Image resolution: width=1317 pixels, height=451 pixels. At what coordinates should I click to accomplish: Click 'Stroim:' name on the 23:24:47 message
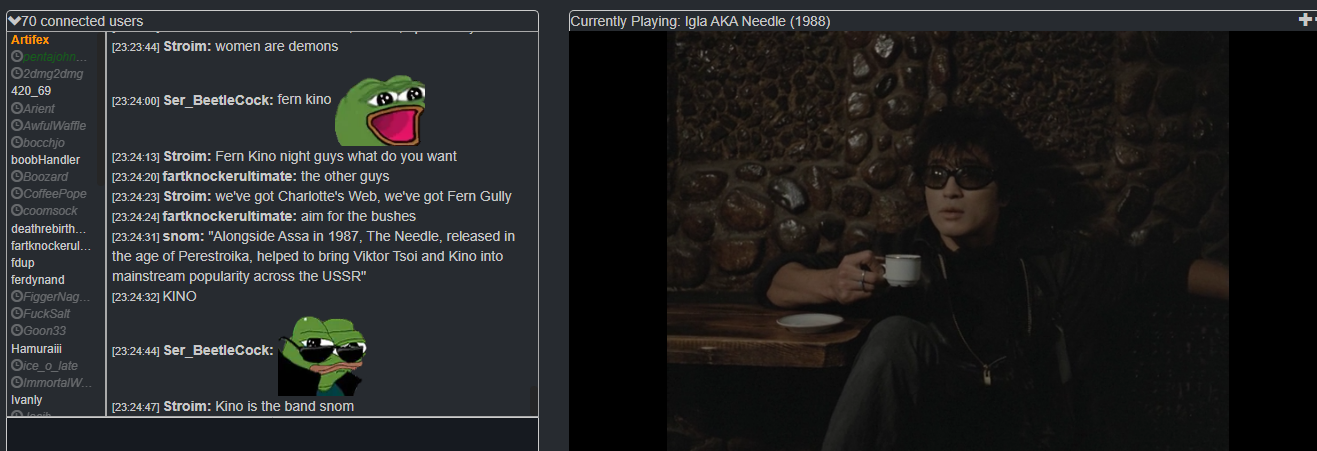[187, 406]
